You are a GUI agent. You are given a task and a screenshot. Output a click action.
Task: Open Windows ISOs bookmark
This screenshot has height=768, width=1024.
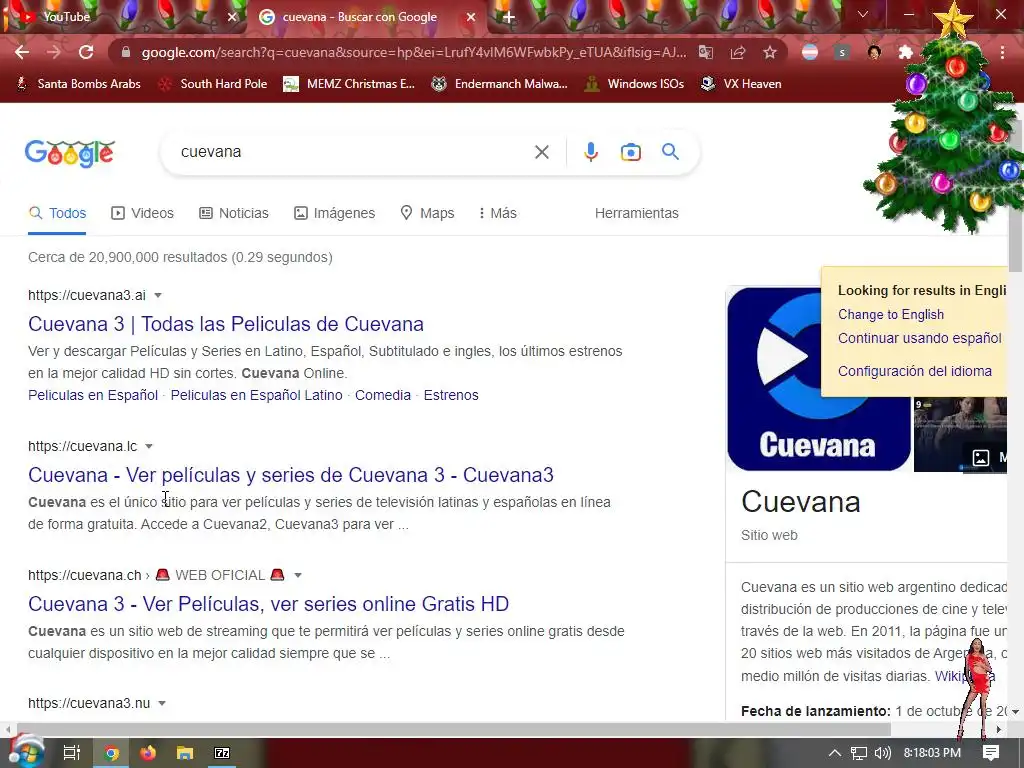point(634,84)
